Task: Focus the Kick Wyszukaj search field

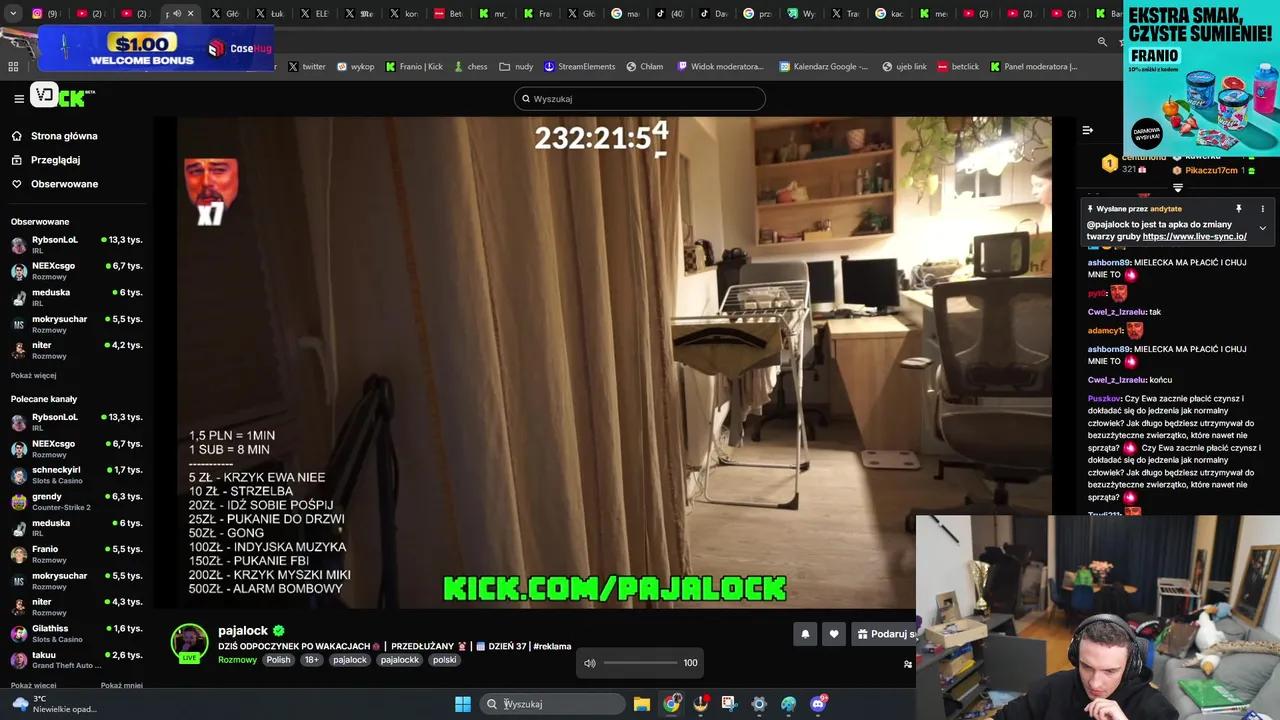Action: tap(640, 99)
